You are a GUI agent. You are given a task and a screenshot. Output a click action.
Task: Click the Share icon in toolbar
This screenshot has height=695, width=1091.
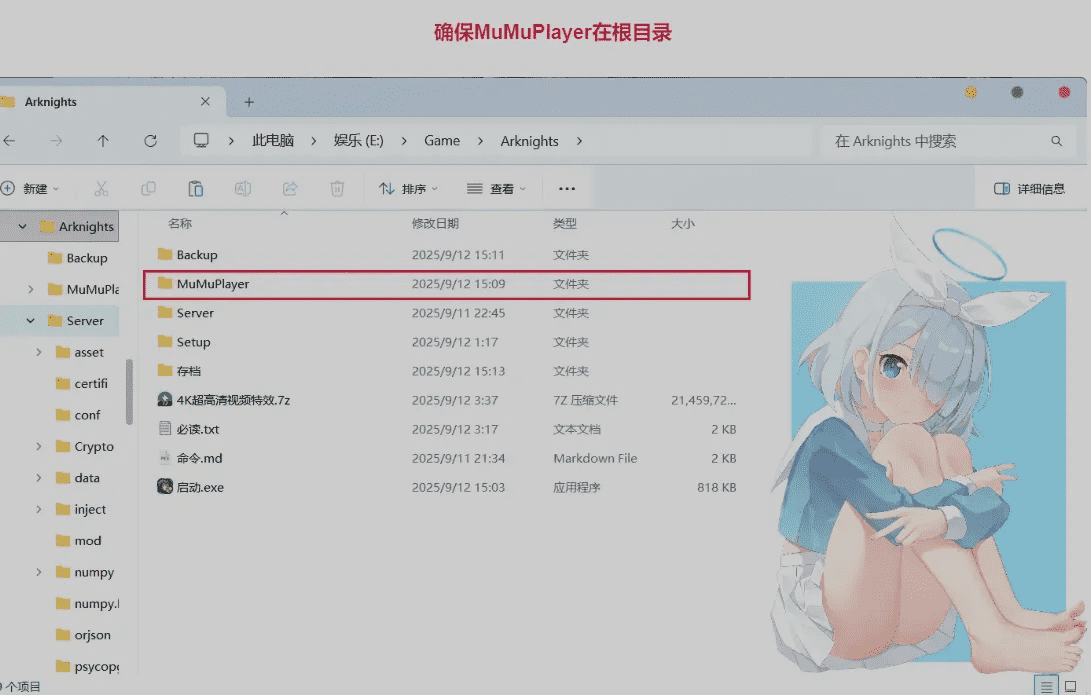coord(290,189)
